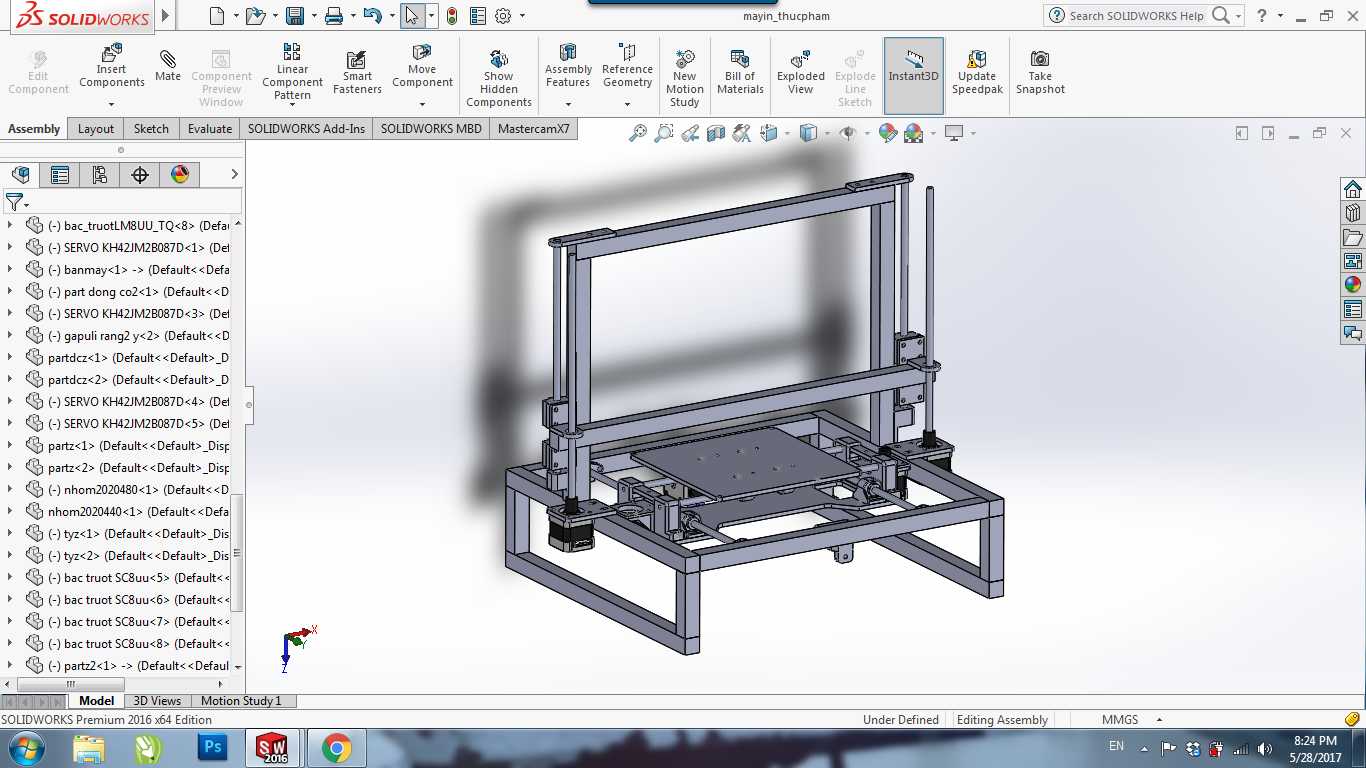This screenshot has height=768, width=1366.
Task: Start a New Motion Study
Action: coord(685,78)
